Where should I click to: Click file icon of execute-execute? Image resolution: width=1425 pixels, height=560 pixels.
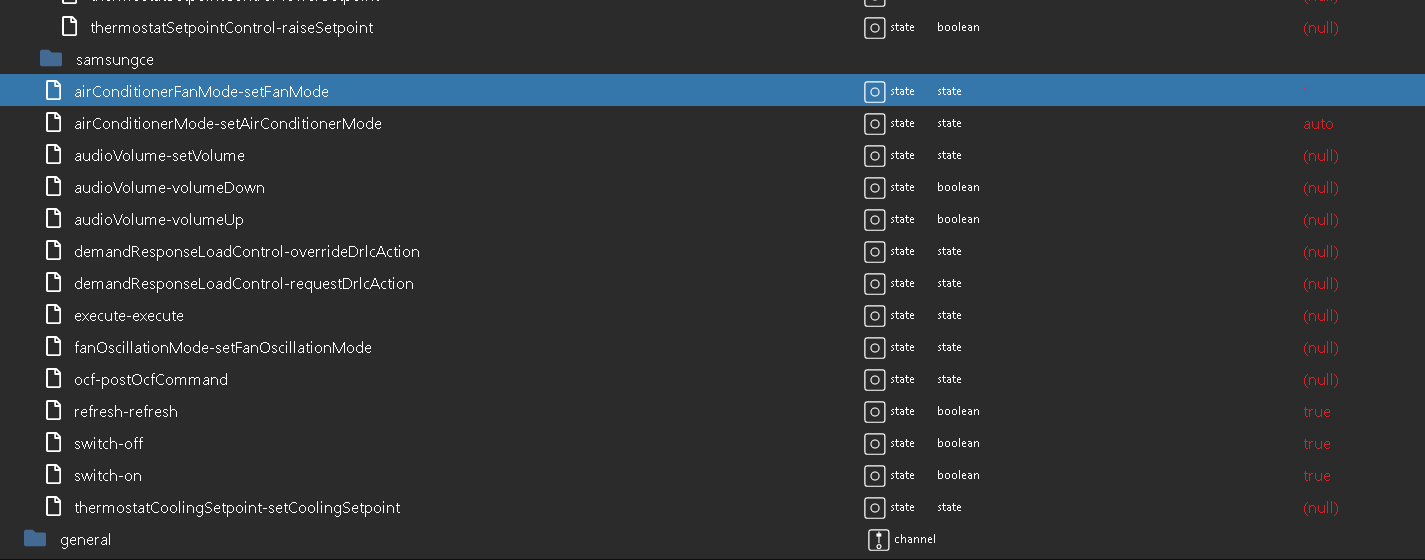(54, 315)
